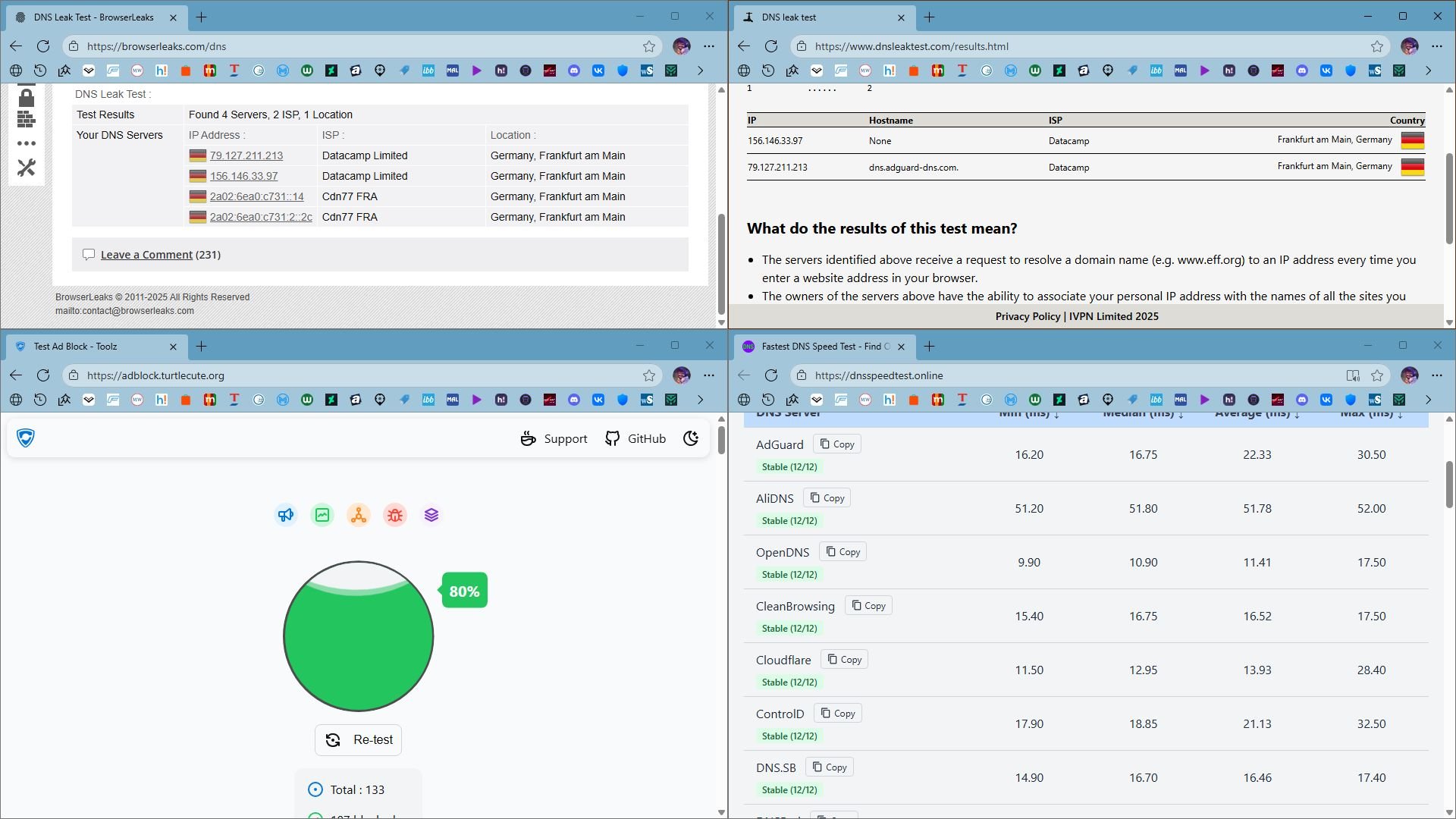Click the Privacy Policy link on dnsleaktest
Image resolution: width=1456 pixels, height=819 pixels.
1028,316
